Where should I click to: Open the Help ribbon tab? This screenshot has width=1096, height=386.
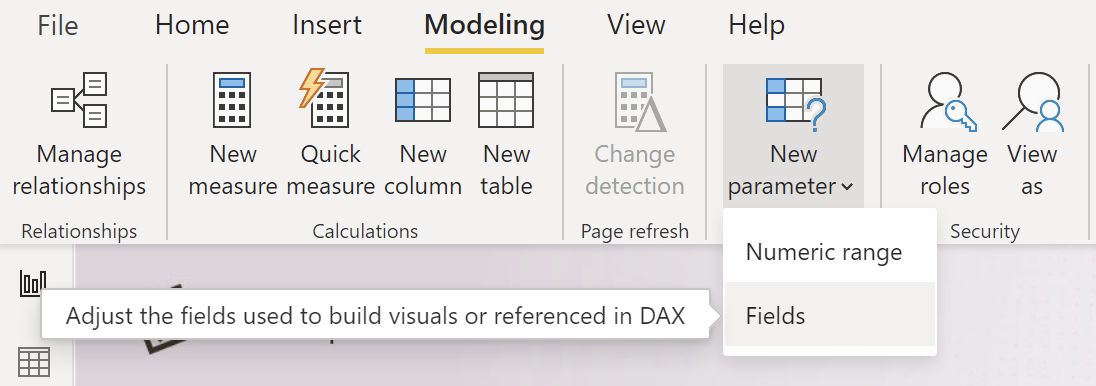click(x=756, y=25)
